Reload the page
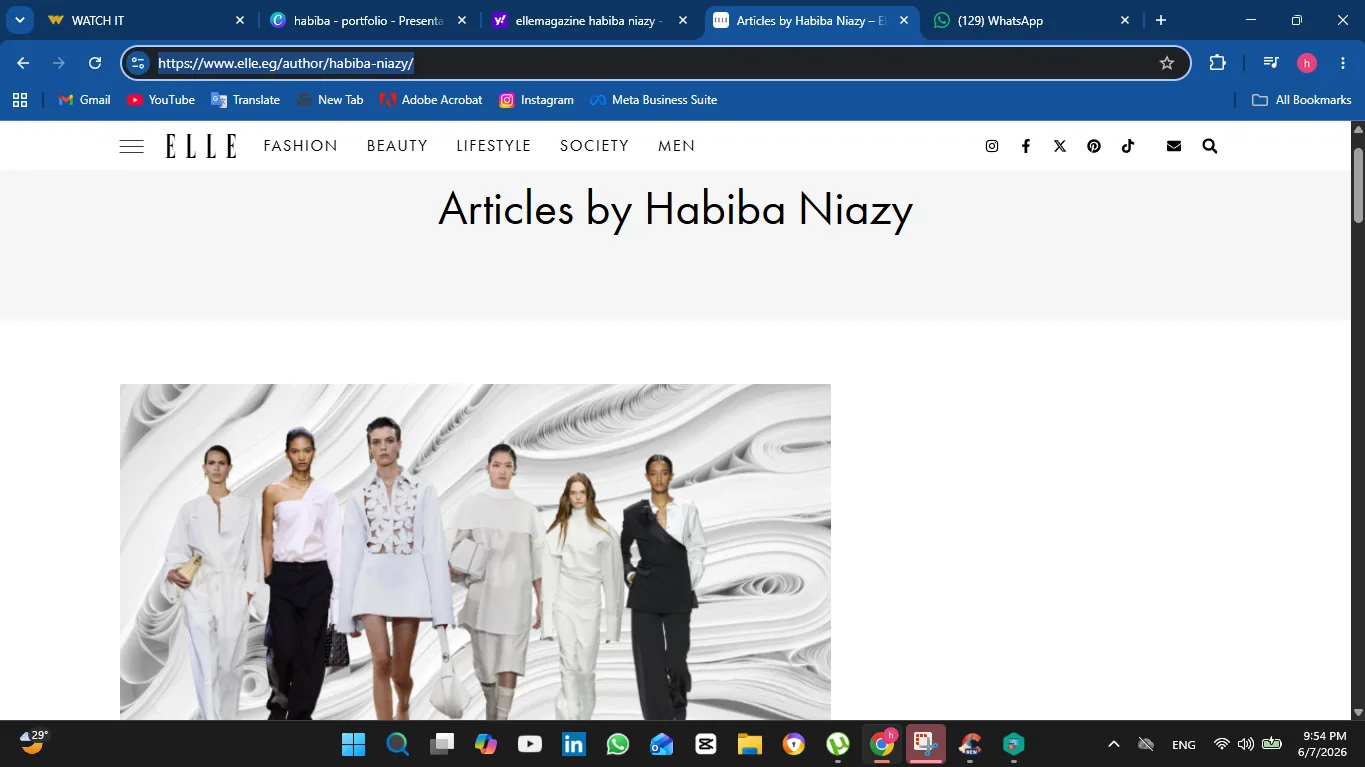The width and height of the screenshot is (1365, 767). [95, 63]
